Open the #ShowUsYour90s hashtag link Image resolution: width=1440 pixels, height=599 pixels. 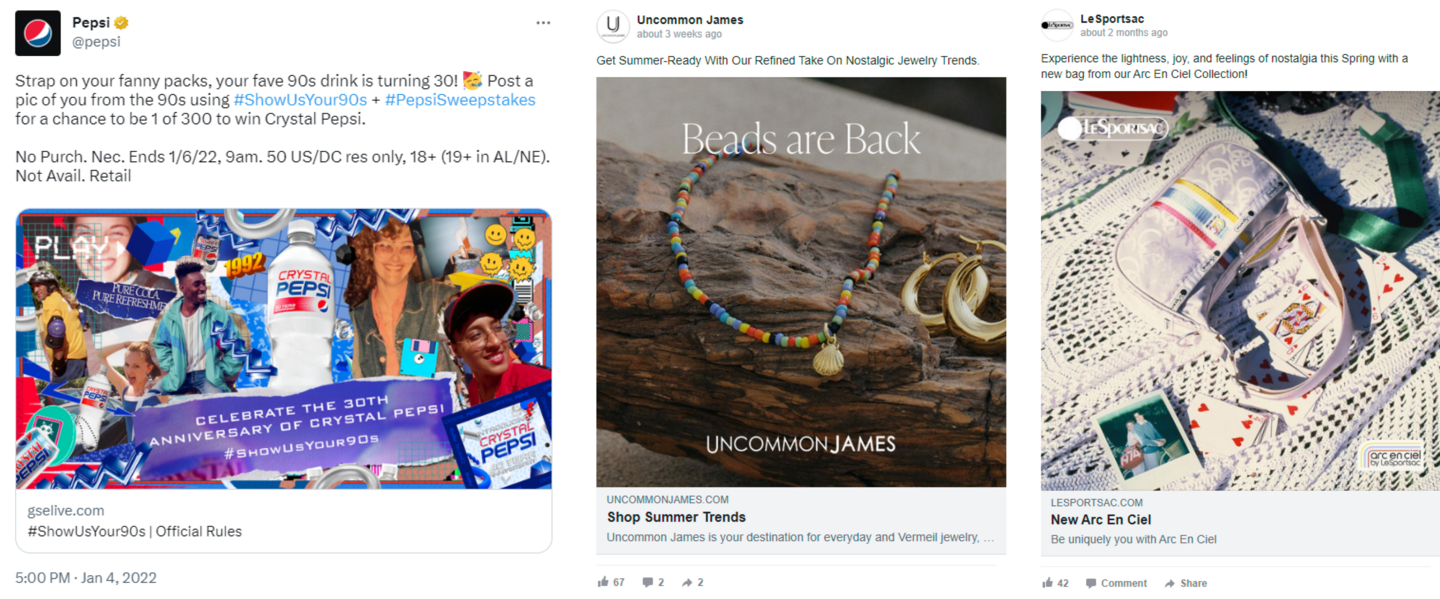[299, 100]
